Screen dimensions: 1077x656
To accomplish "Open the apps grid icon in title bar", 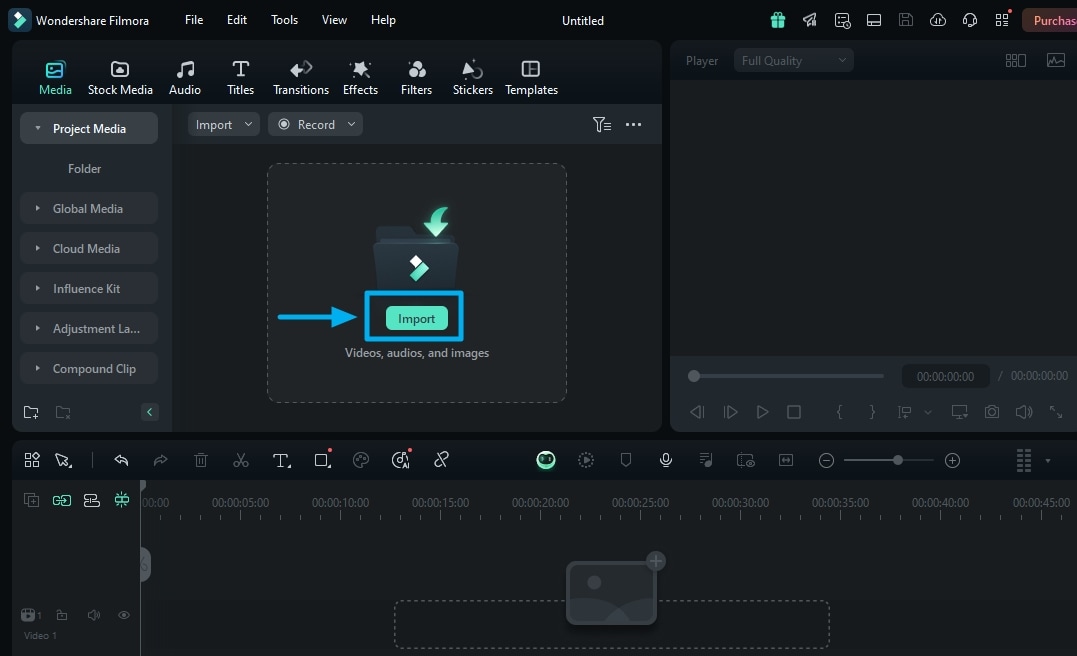I will point(1002,20).
